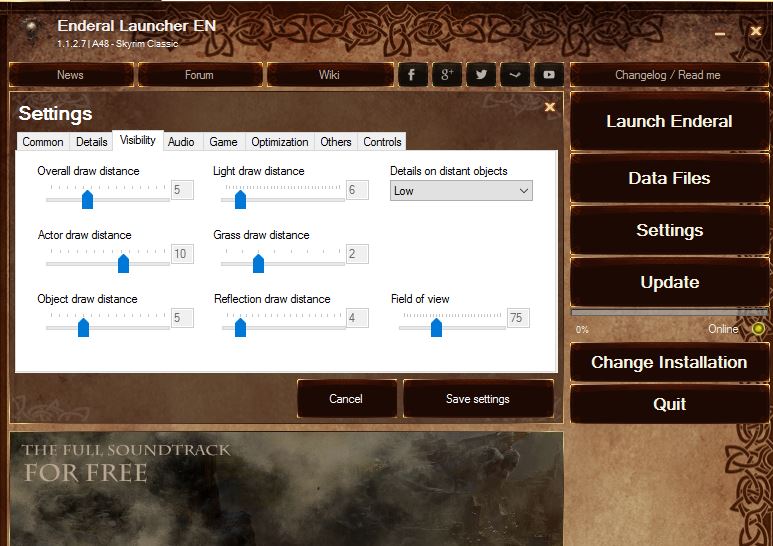
Task: Click the icon left of the YouTube icon
Action: click(x=515, y=75)
